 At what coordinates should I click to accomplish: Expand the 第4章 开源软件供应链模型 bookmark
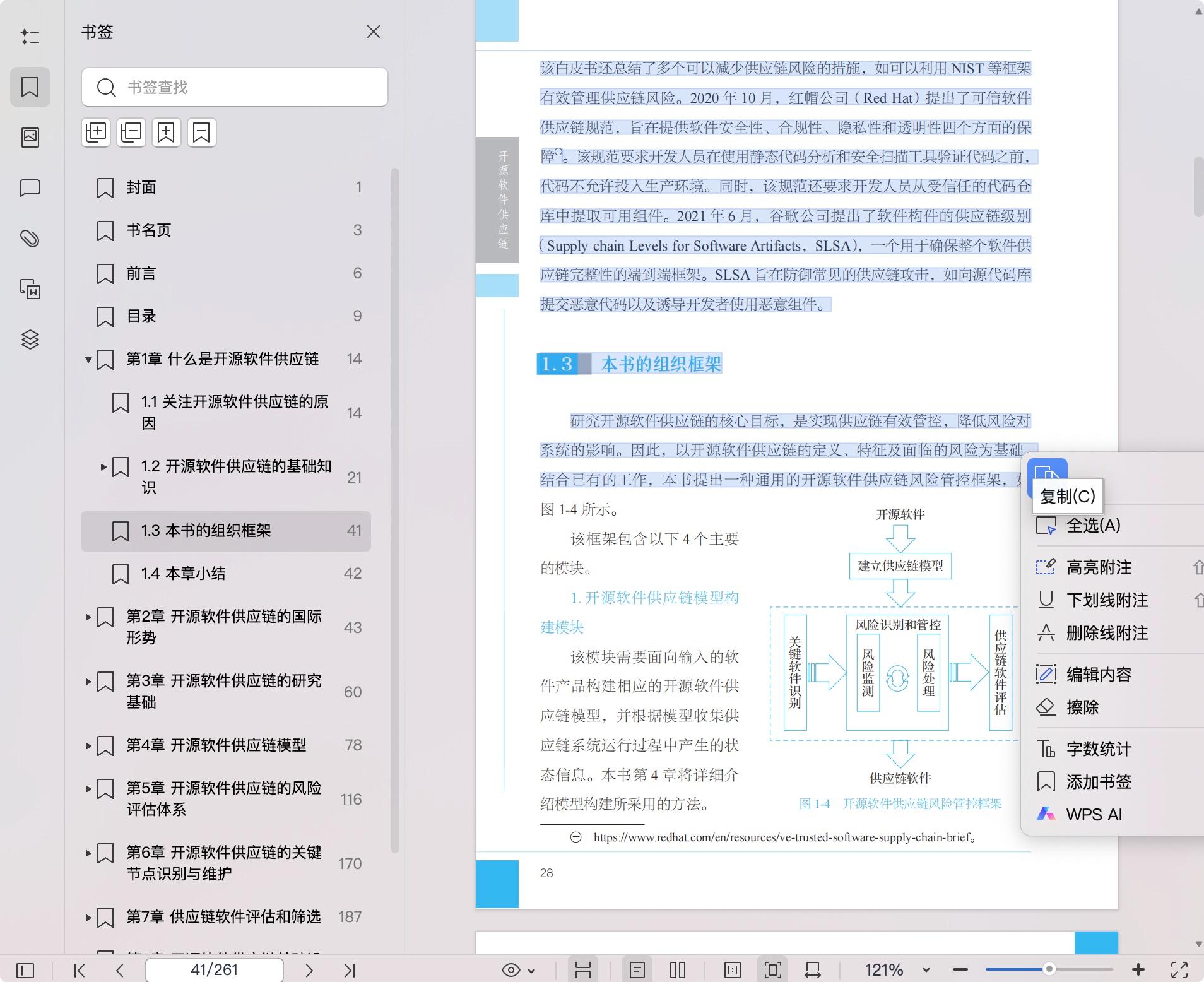click(88, 746)
